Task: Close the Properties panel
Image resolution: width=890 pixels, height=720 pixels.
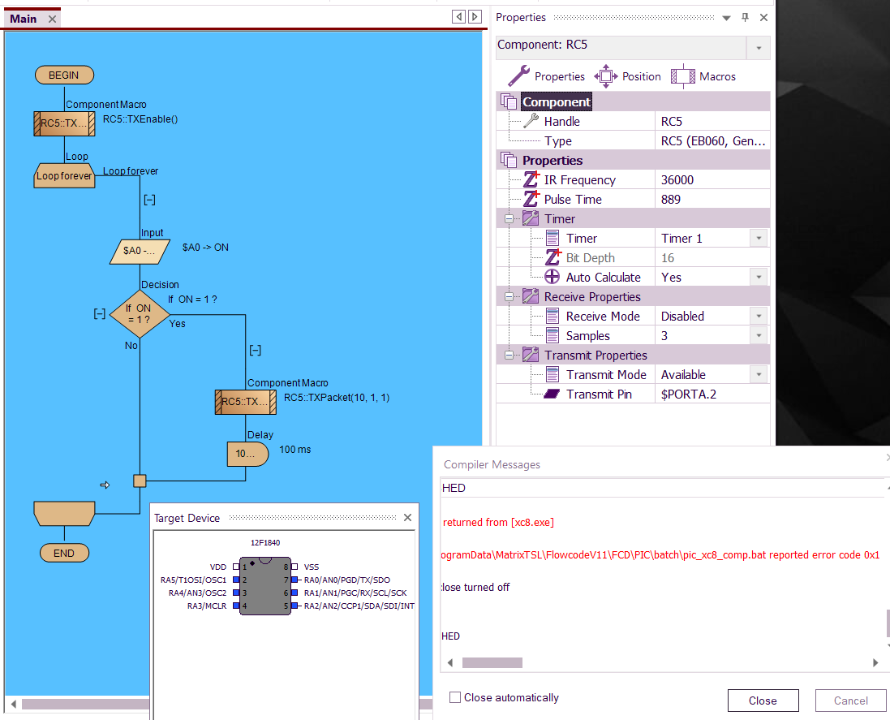Action: [764, 17]
